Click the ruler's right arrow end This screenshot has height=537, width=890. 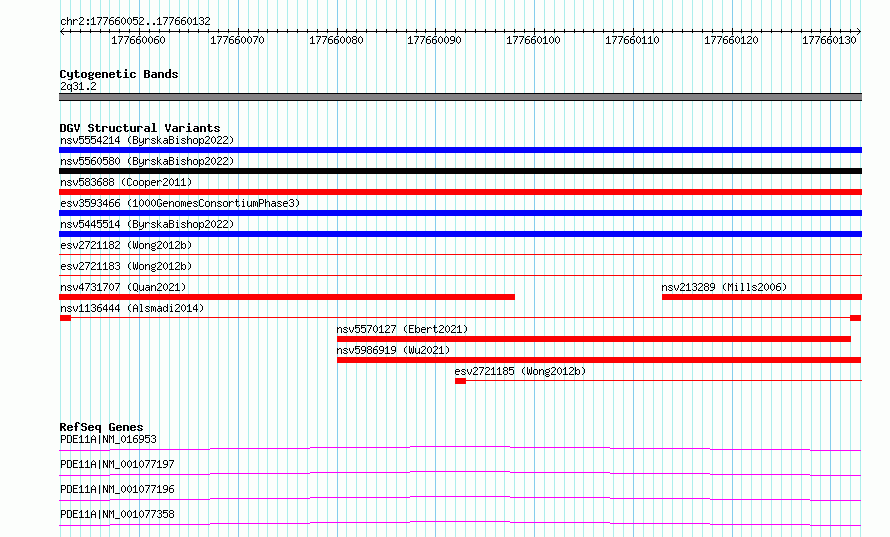[859, 32]
